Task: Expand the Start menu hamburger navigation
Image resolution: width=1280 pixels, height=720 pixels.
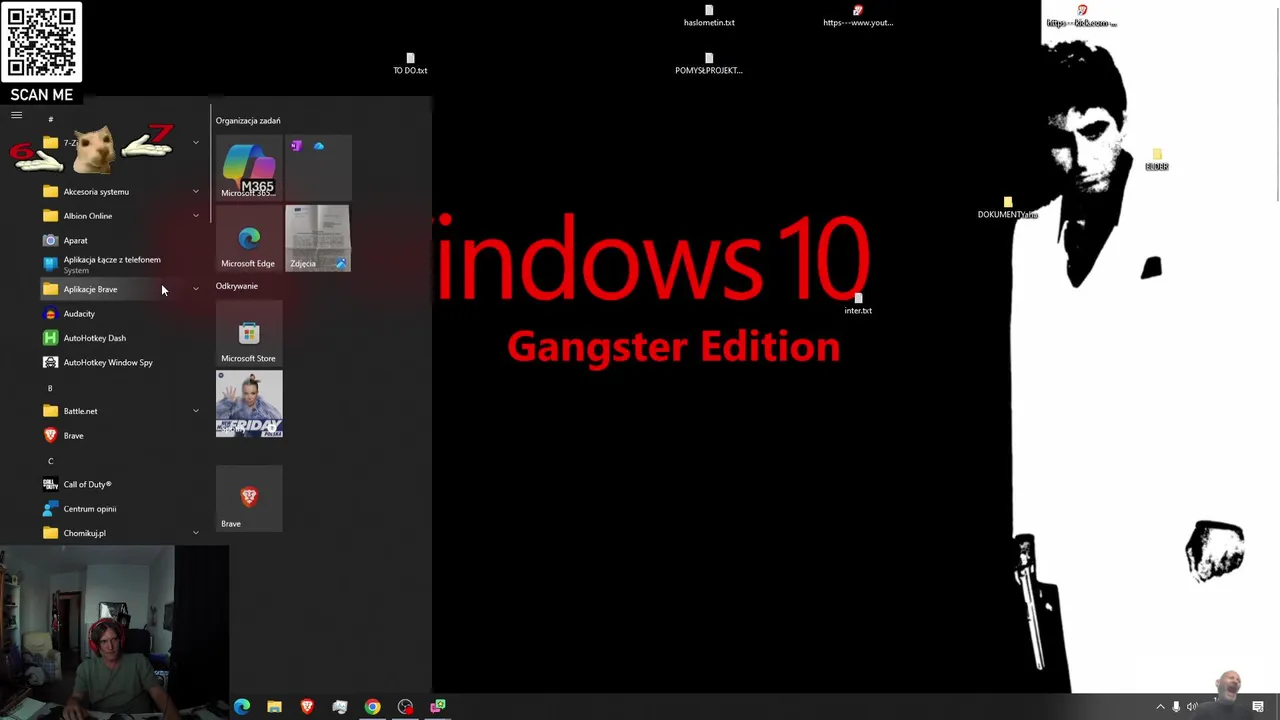Action: coord(16,115)
